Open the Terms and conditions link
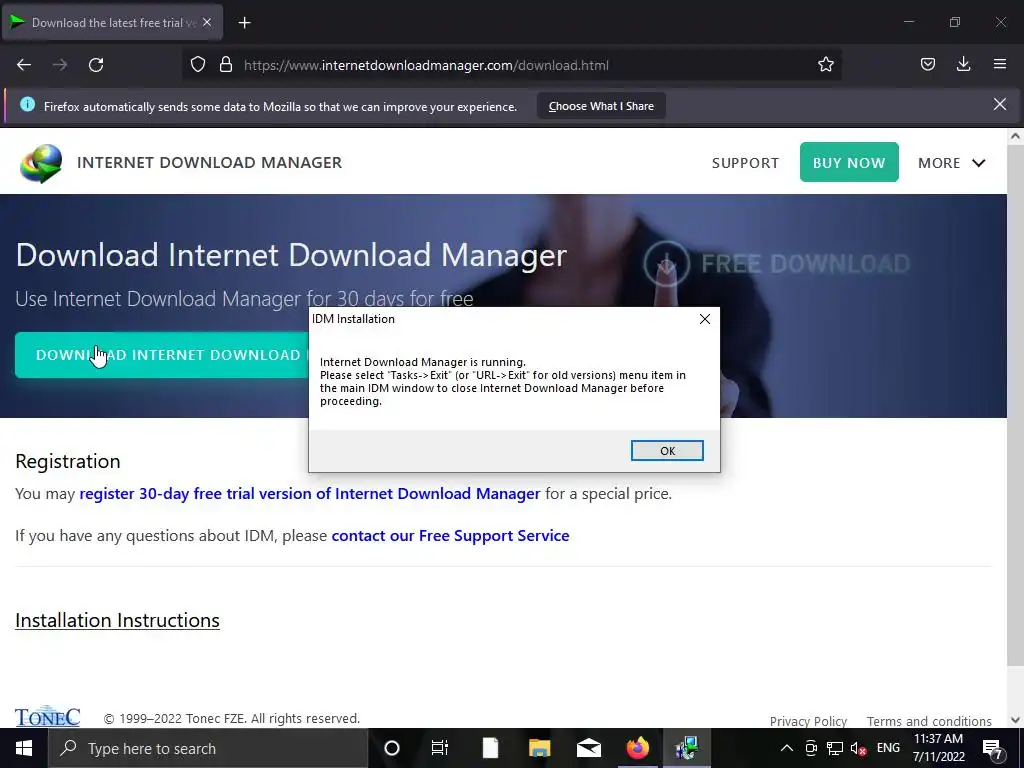 click(929, 721)
